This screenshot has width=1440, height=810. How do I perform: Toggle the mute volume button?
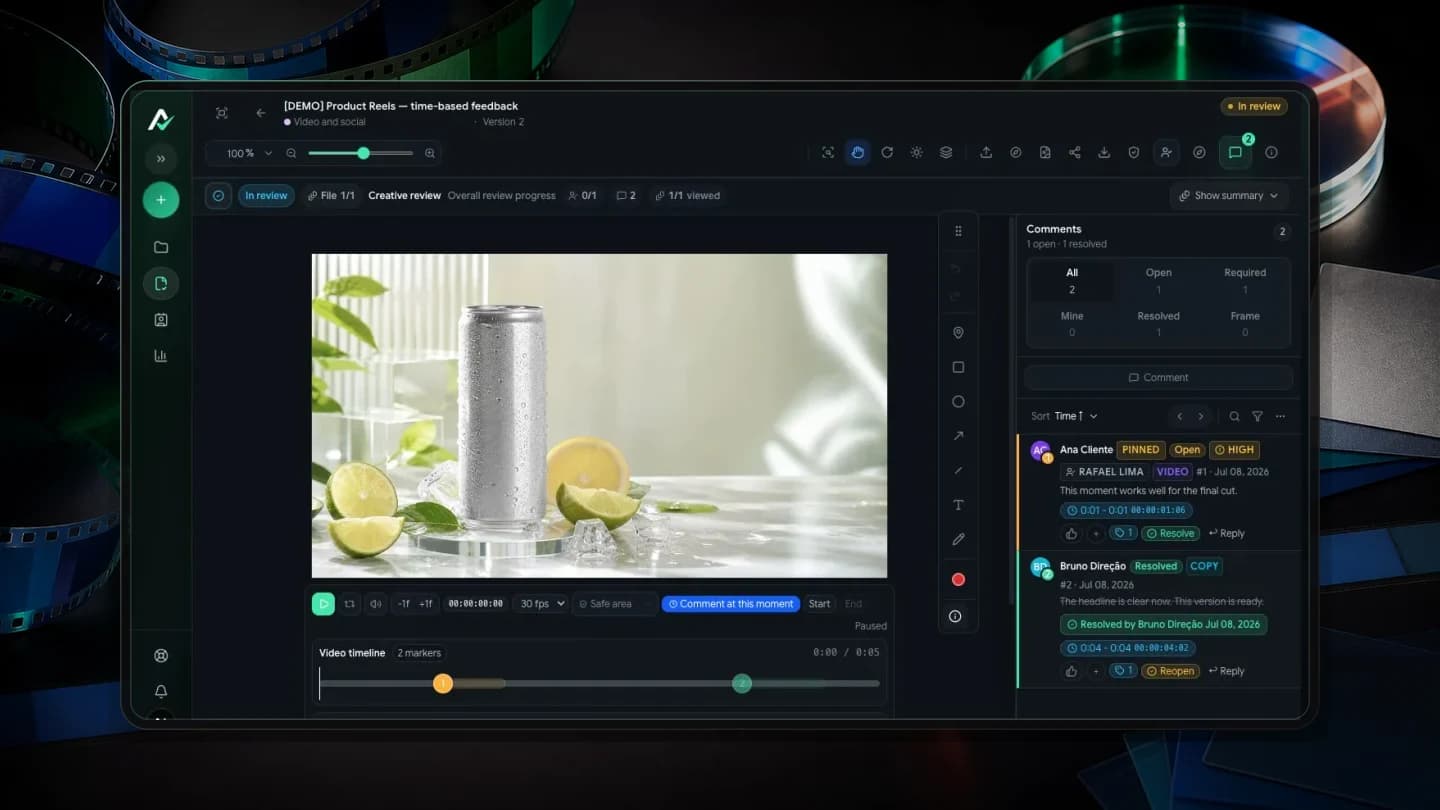tap(376, 604)
